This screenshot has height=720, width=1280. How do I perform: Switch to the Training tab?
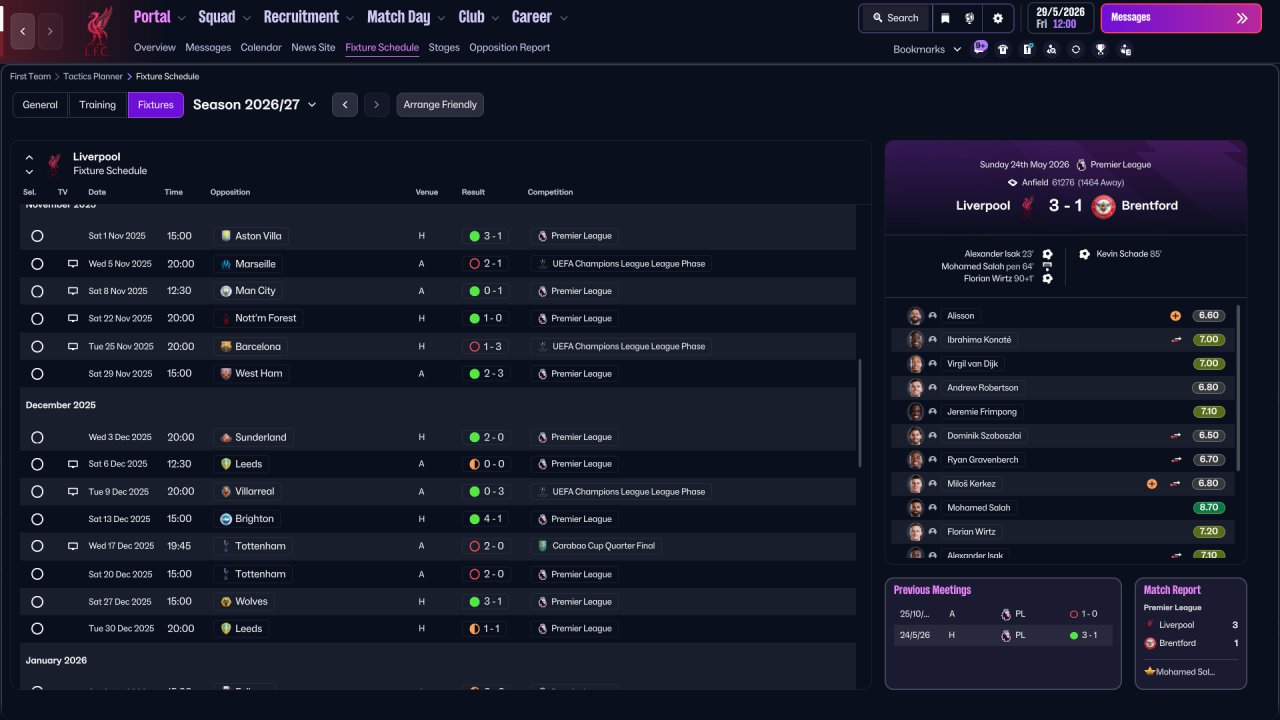tap(98, 105)
